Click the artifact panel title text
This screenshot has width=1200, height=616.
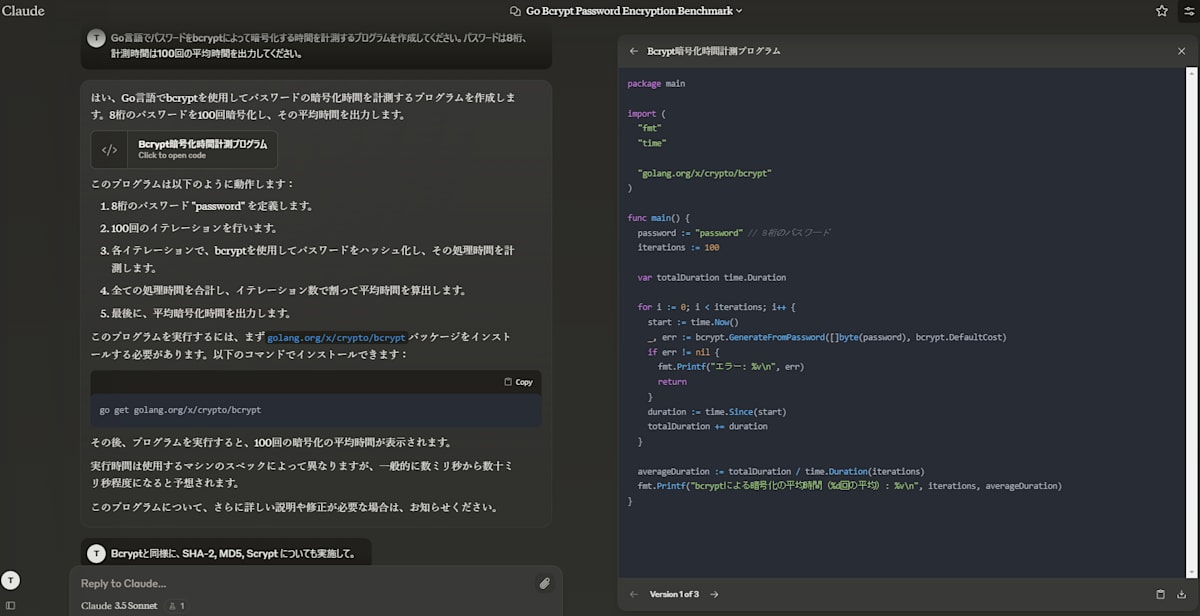pyautogui.click(x=714, y=51)
